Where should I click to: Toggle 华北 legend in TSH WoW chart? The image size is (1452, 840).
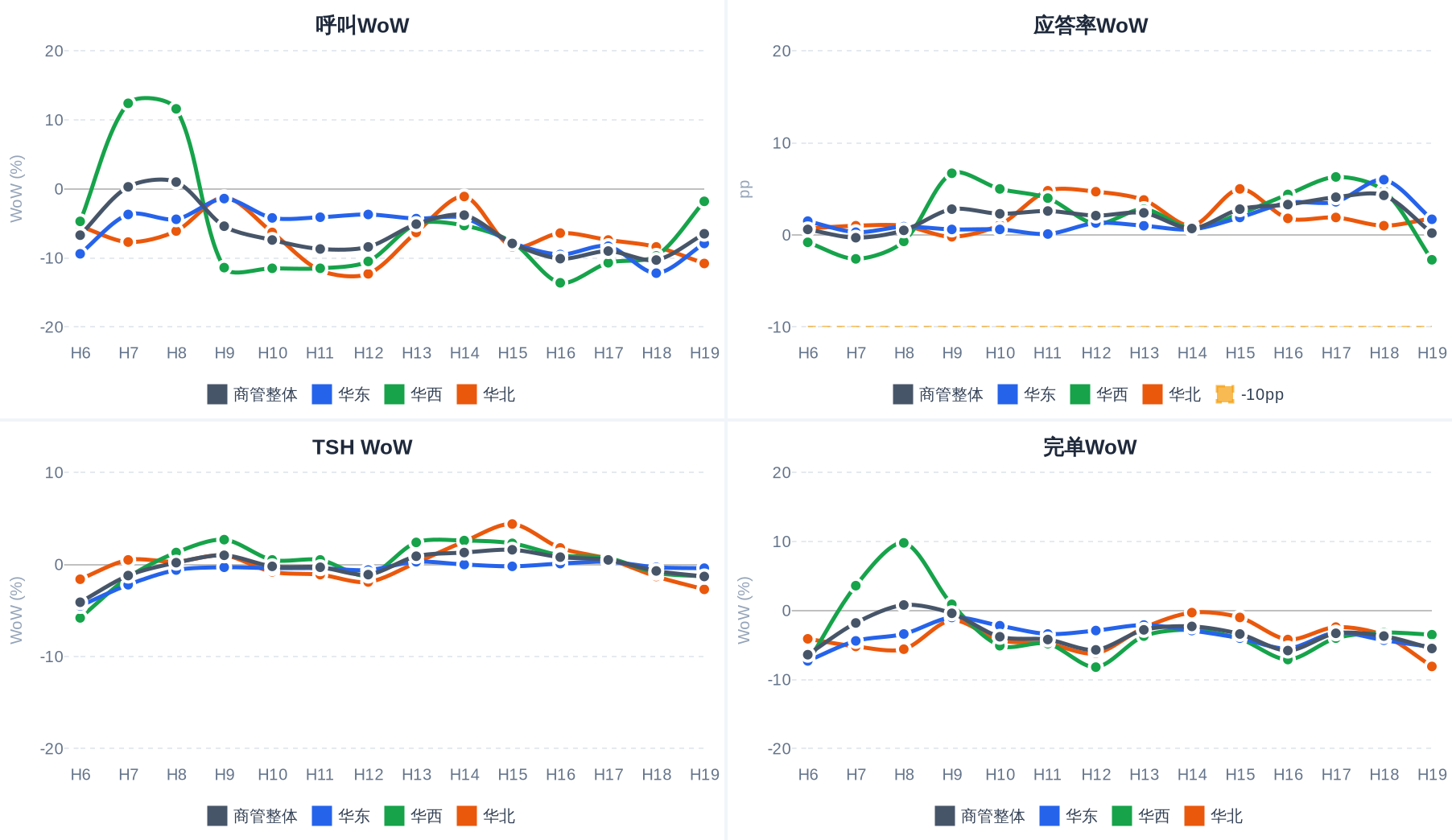click(x=486, y=816)
